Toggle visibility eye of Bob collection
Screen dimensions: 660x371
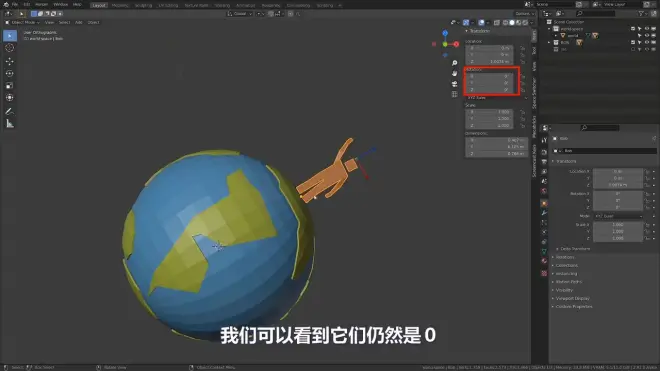[x=647, y=42]
